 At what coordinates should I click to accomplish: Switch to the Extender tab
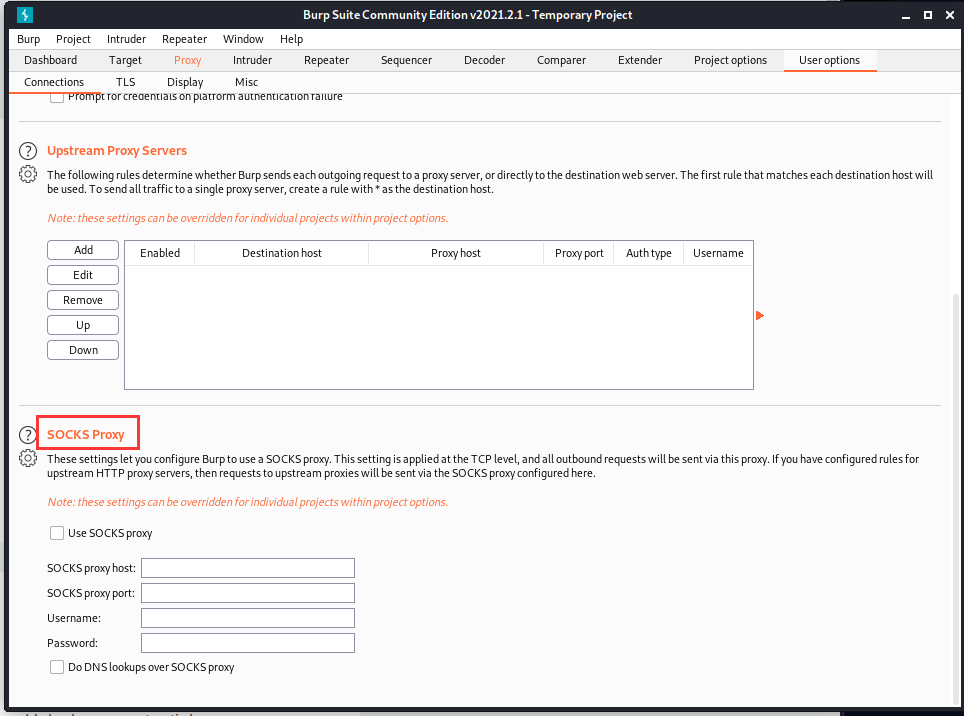point(640,60)
